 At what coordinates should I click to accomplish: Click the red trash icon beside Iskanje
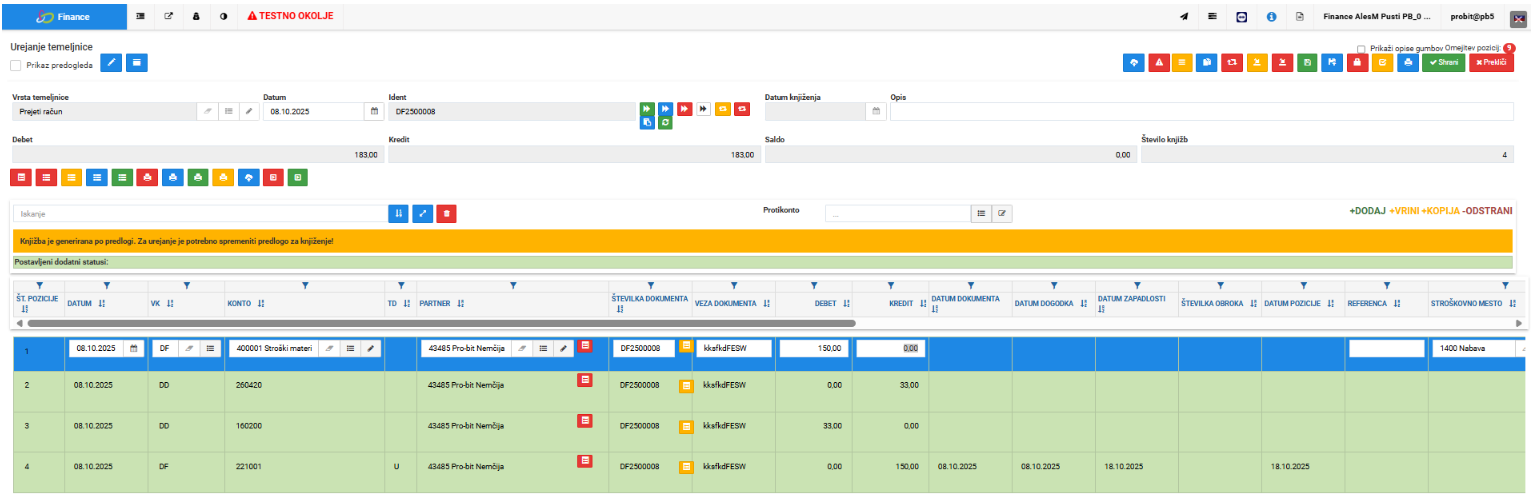click(447, 213)
